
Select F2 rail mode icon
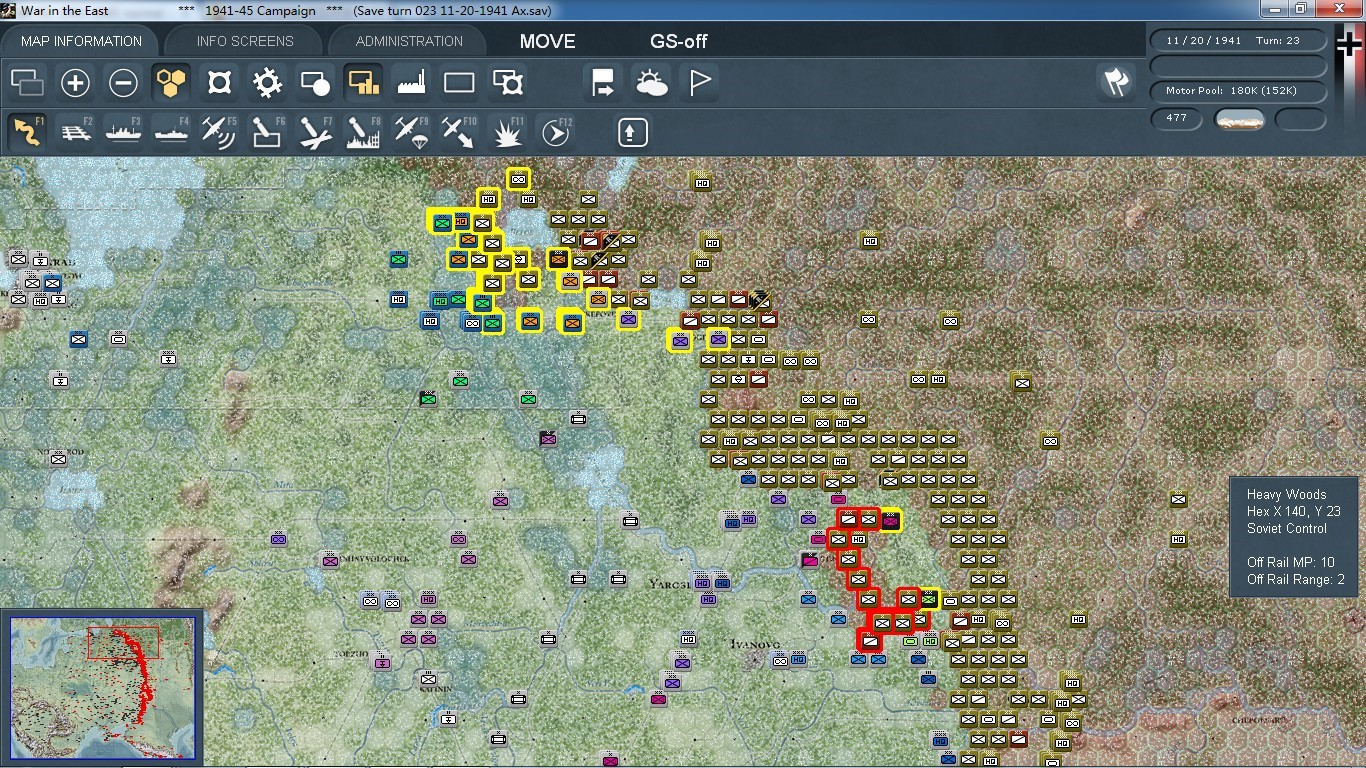(75, 132)
